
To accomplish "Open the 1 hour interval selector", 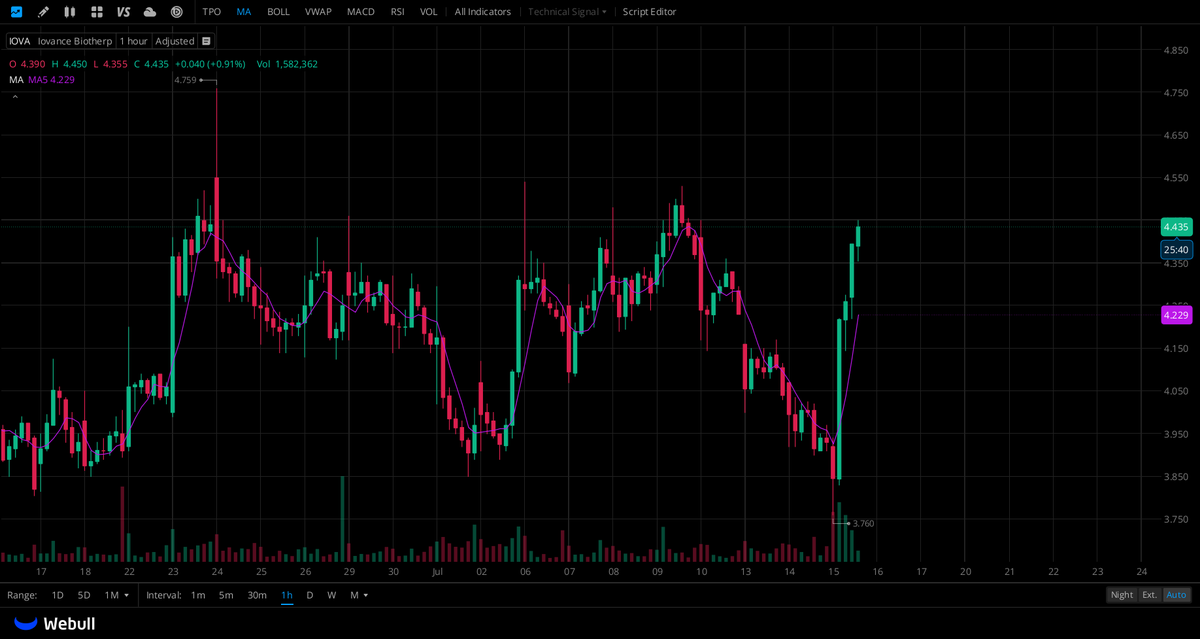I will click(133, 41).
